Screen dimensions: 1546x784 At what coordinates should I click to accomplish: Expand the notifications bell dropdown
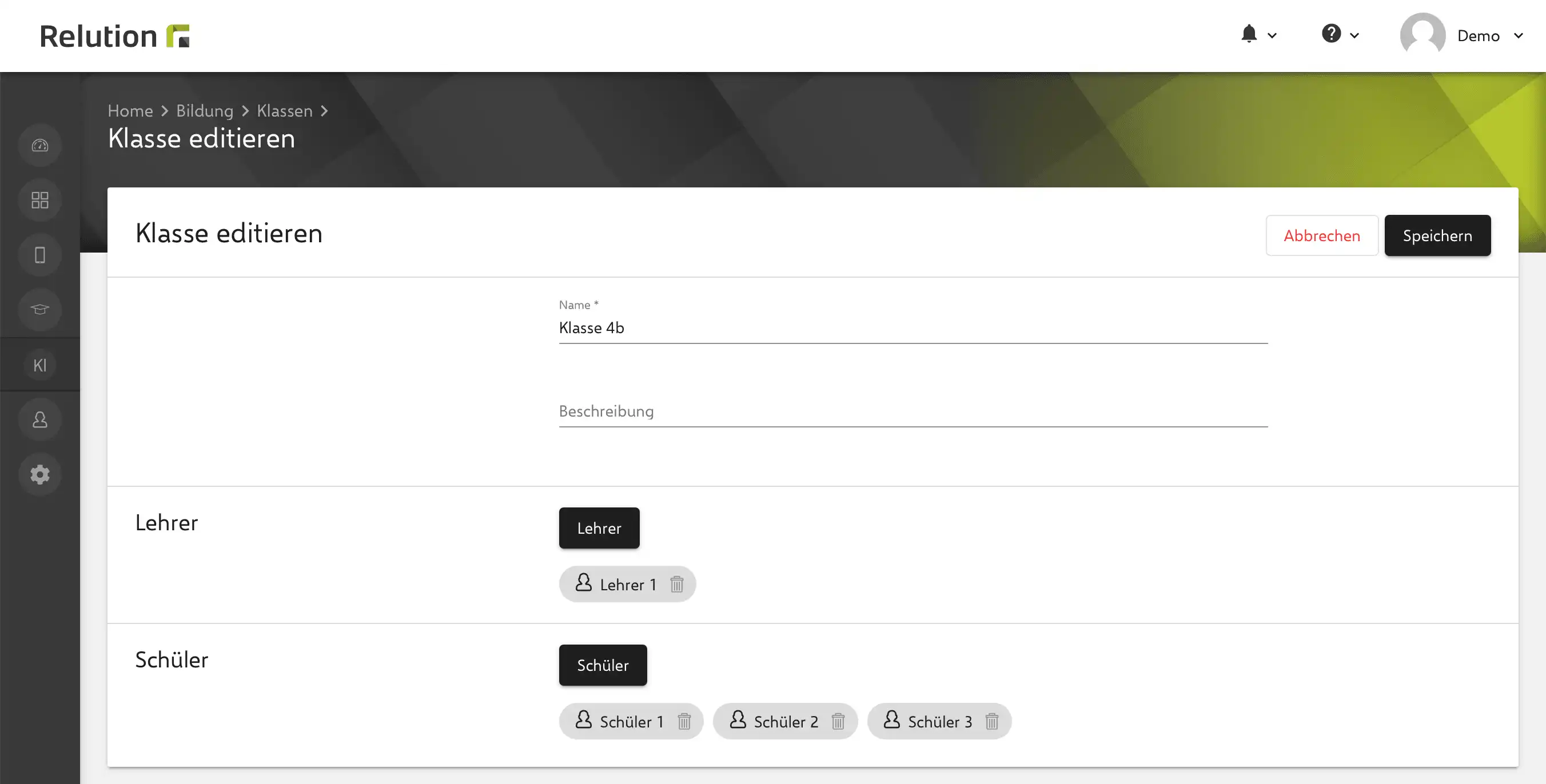pyautogui.click(x=1258, y=35)
